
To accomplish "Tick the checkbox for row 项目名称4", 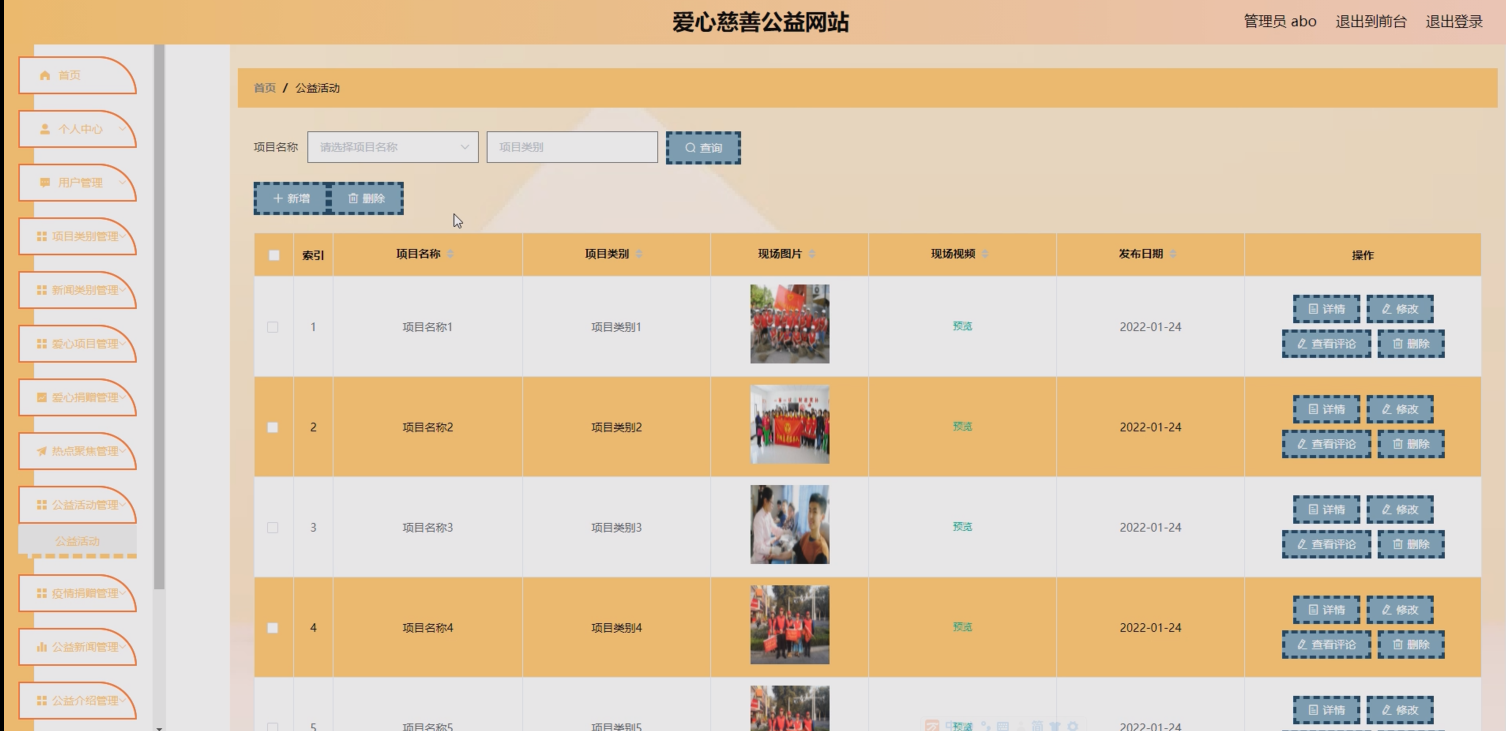I will click(x=273, y=628).
